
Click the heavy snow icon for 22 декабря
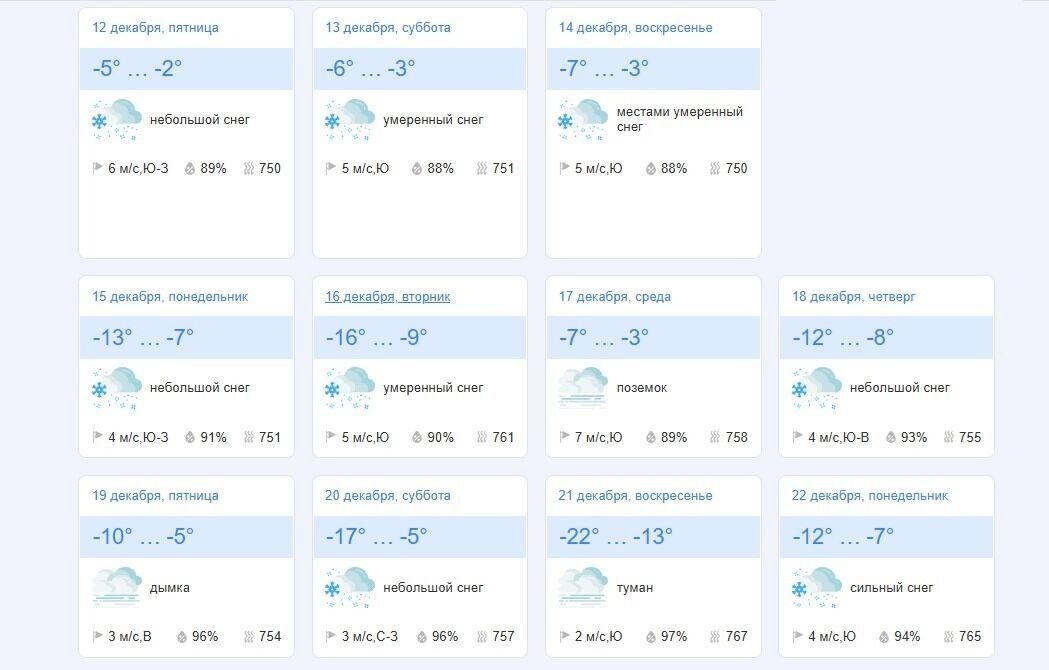point(816,588)
